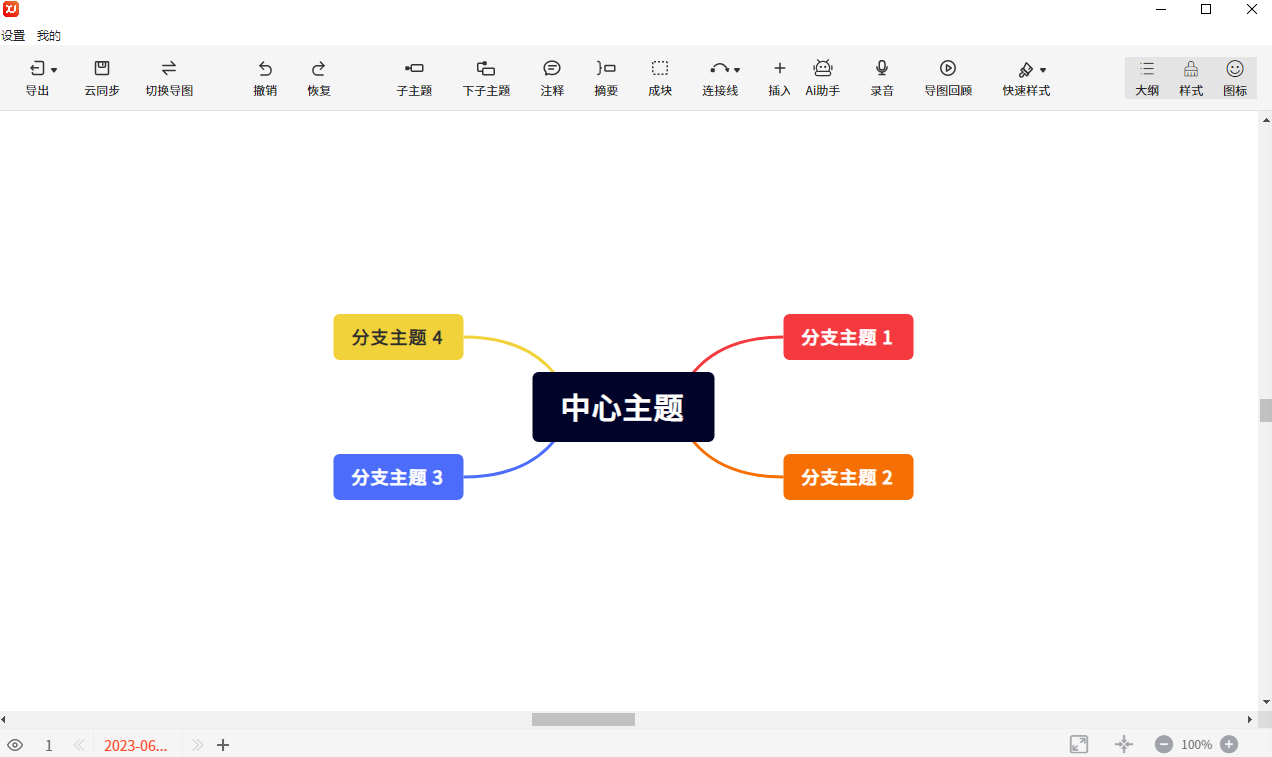Add a new sheet with the plus button
The width and height of the screenshot is (1272, 757).
[x=222, y=745]
